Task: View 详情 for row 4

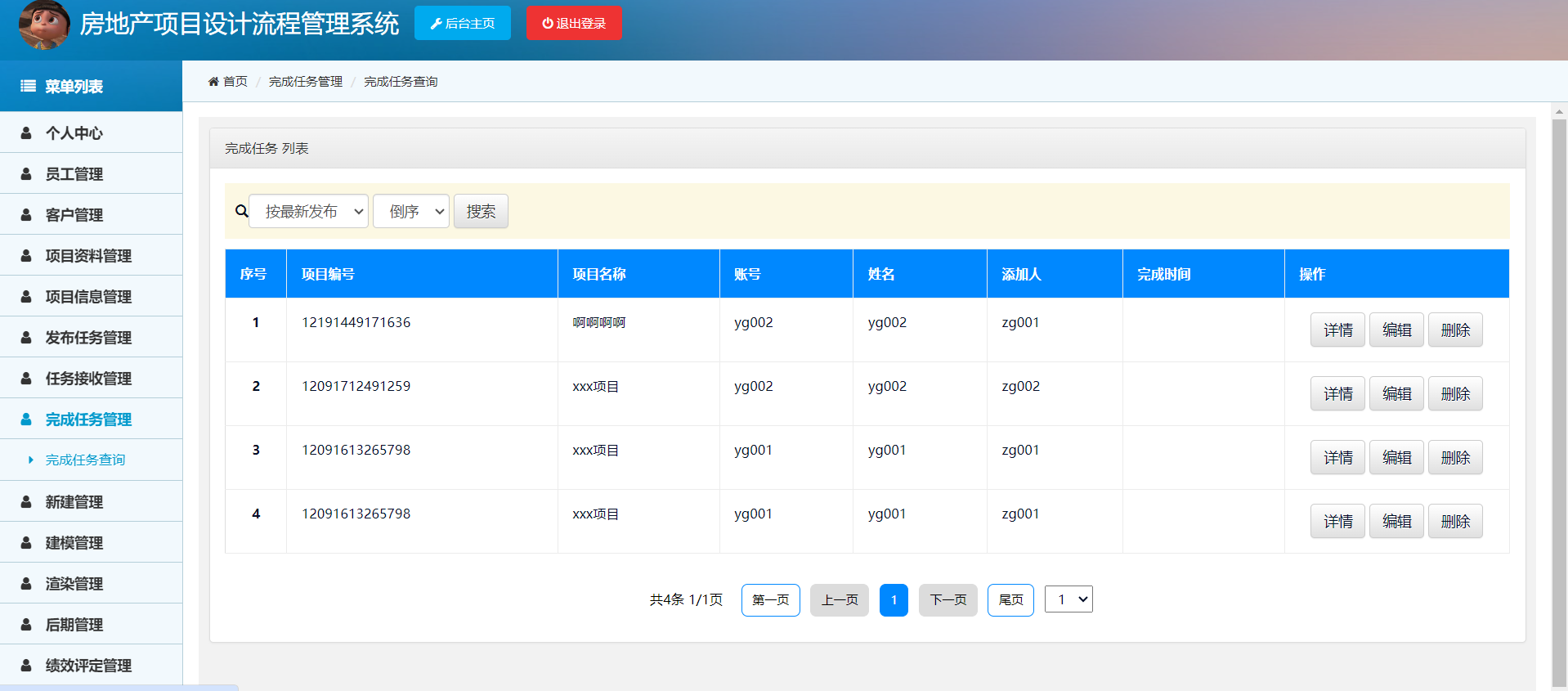Action: click(x=1337, y=521)
